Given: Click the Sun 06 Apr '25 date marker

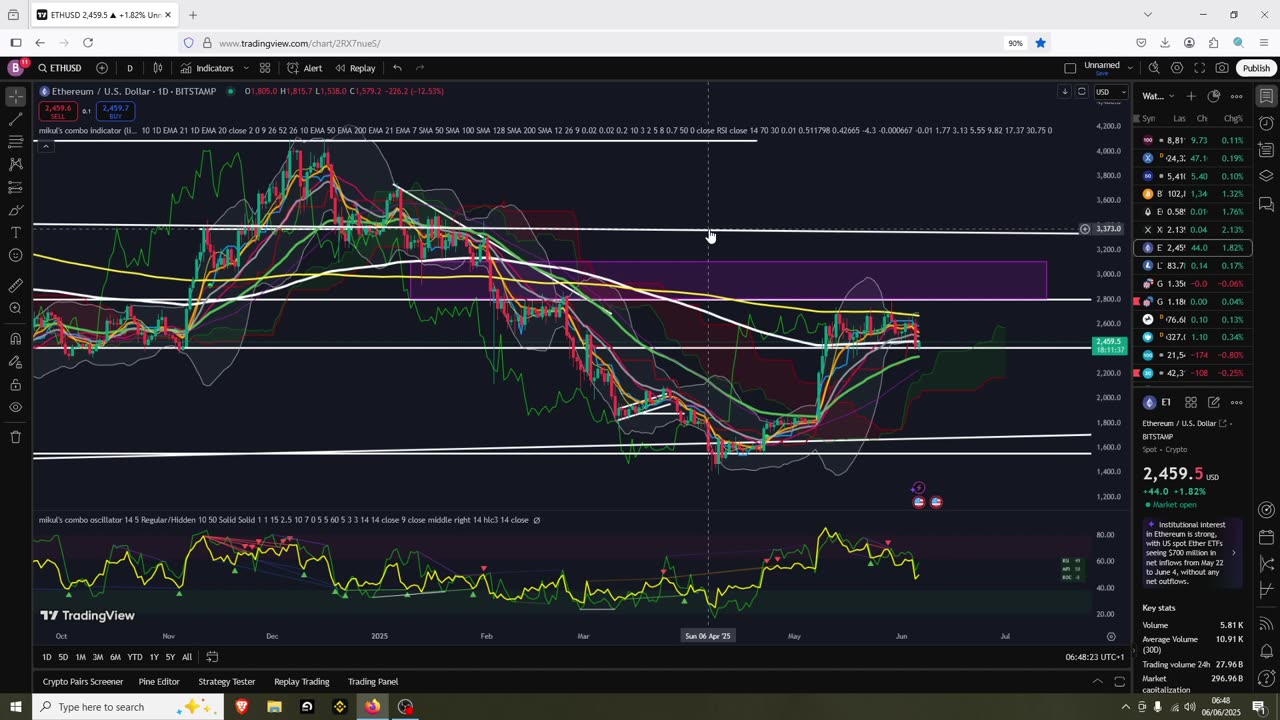Looking at the screenshot, I should coord(708,636).
